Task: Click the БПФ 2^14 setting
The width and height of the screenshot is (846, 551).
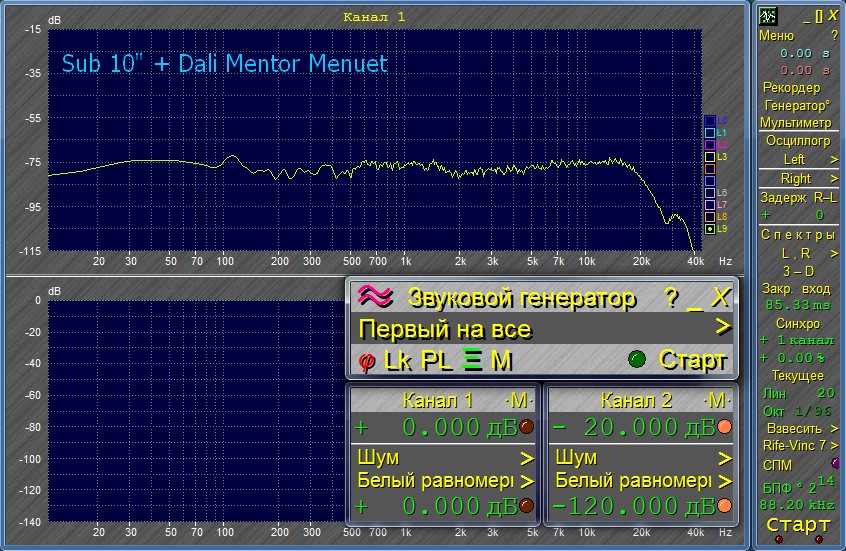Action: pyautogui.click(x=798, y=486)
